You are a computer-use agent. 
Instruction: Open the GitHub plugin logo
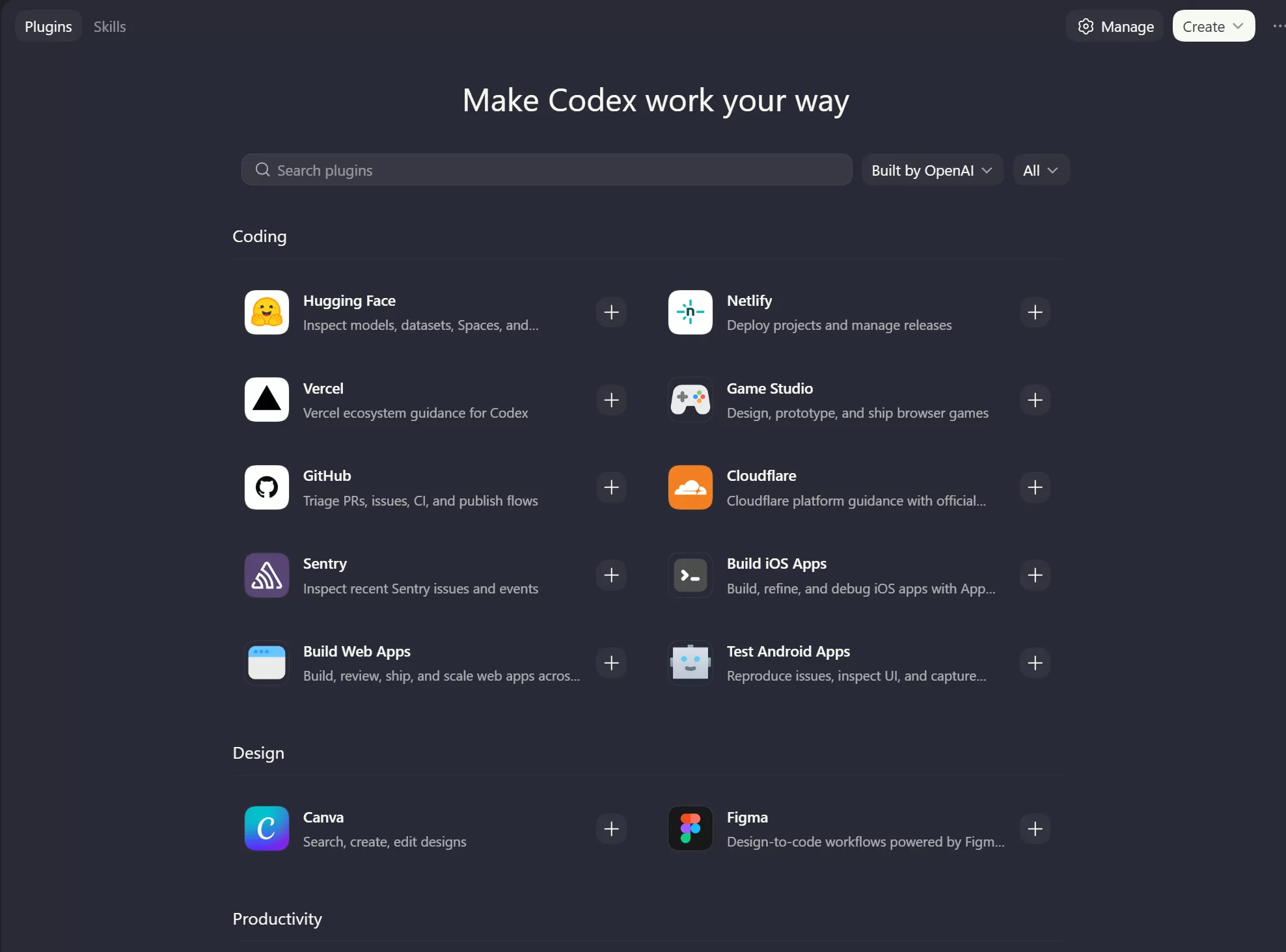(x=266, y=487)
